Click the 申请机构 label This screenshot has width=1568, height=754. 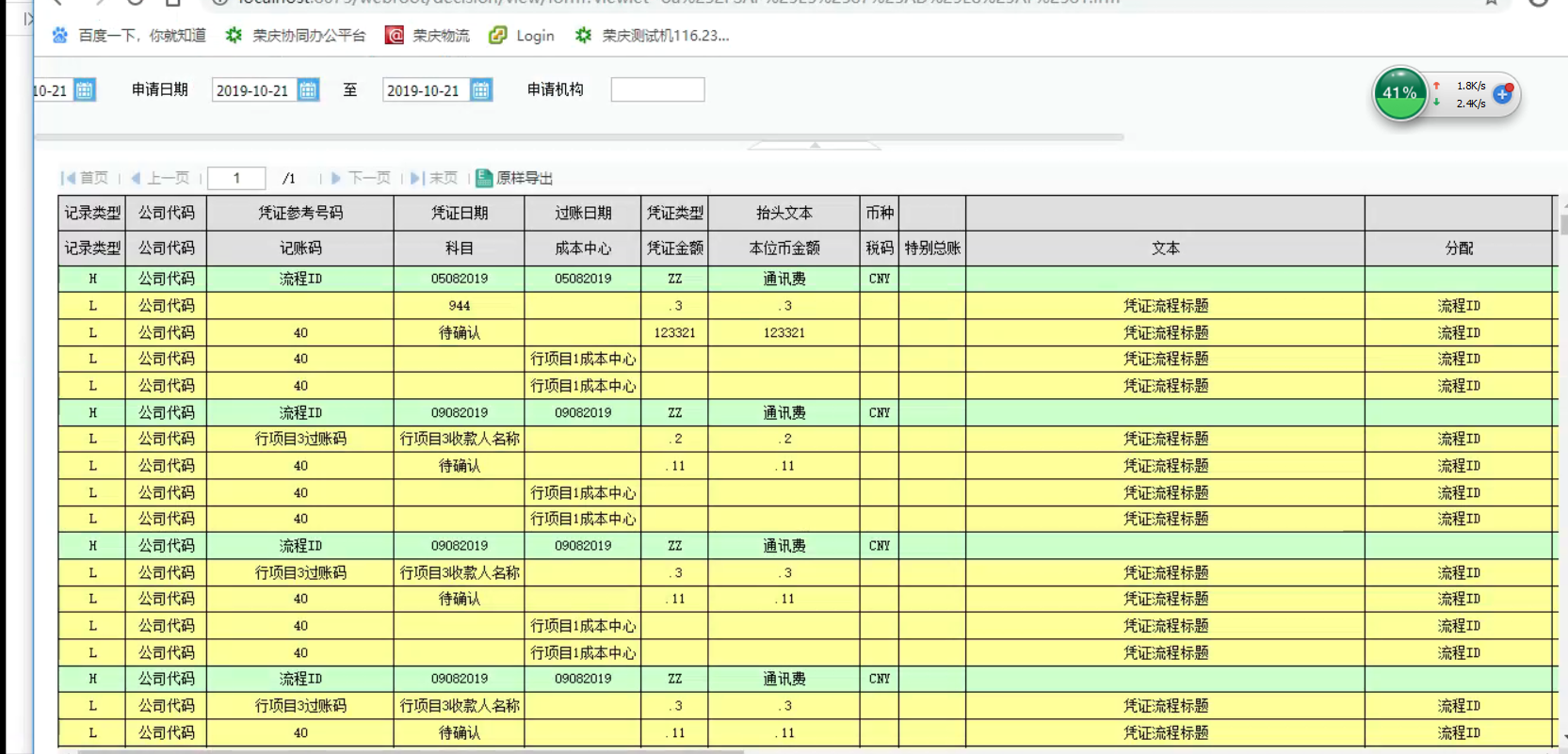[x=556, y=89]
